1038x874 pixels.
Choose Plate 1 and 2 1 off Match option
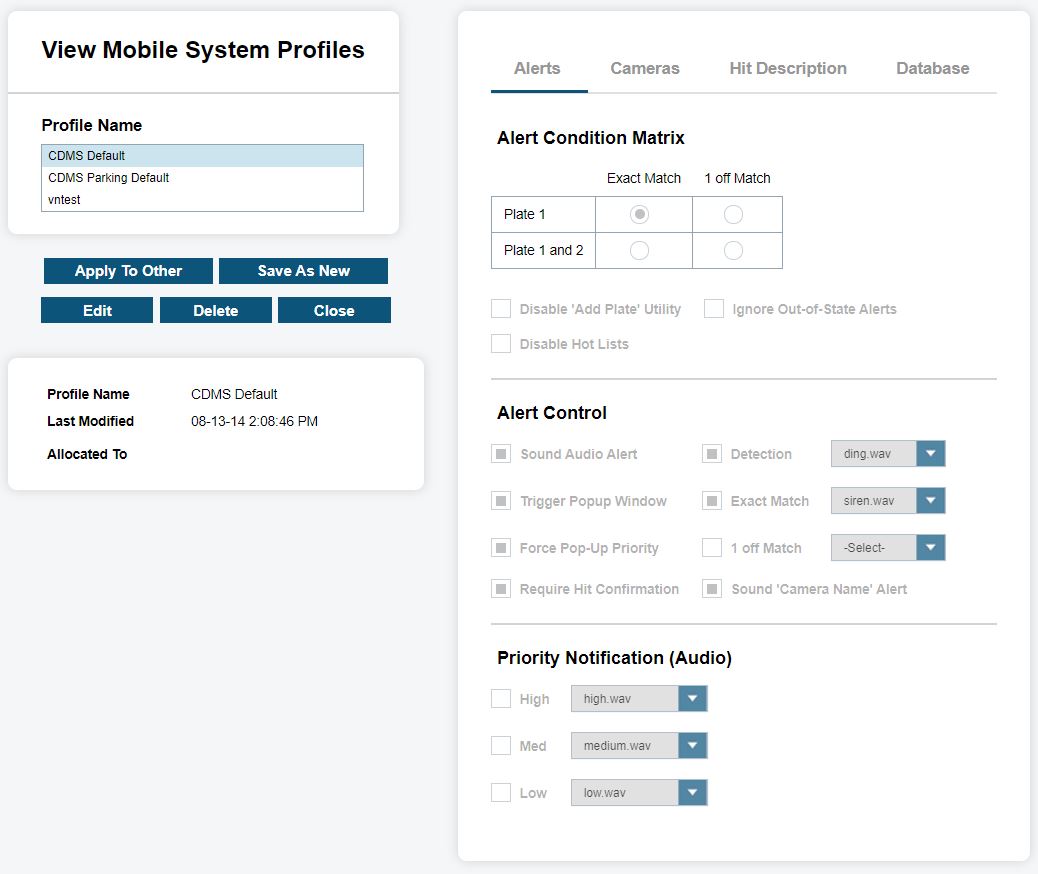[733, 251]
